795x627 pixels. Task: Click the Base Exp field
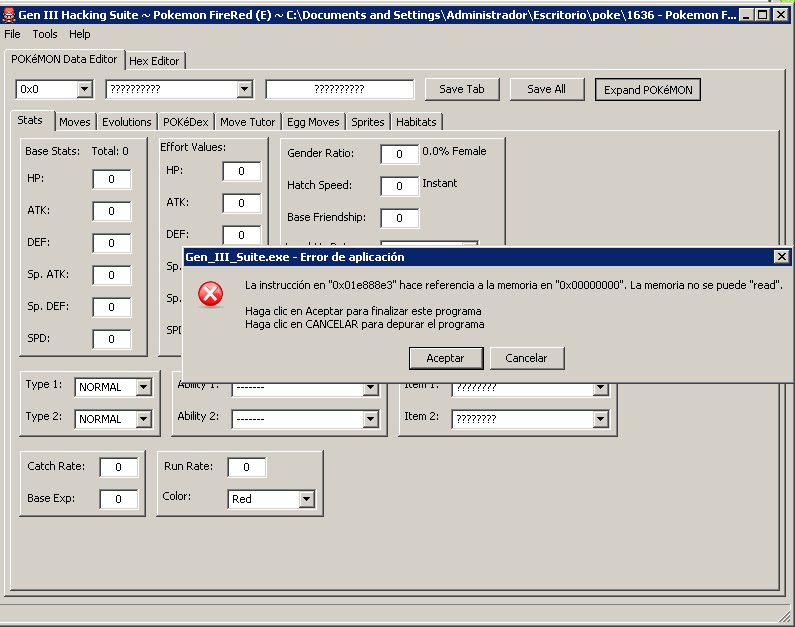coord(118,499)
